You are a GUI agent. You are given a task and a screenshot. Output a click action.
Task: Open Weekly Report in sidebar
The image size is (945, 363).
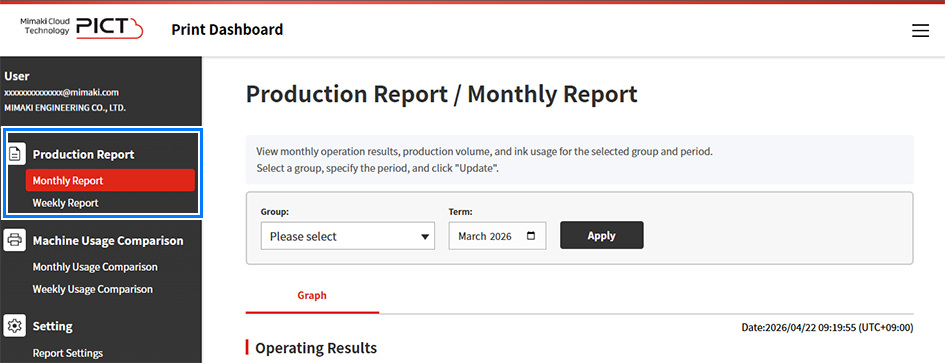pos(65,203)
